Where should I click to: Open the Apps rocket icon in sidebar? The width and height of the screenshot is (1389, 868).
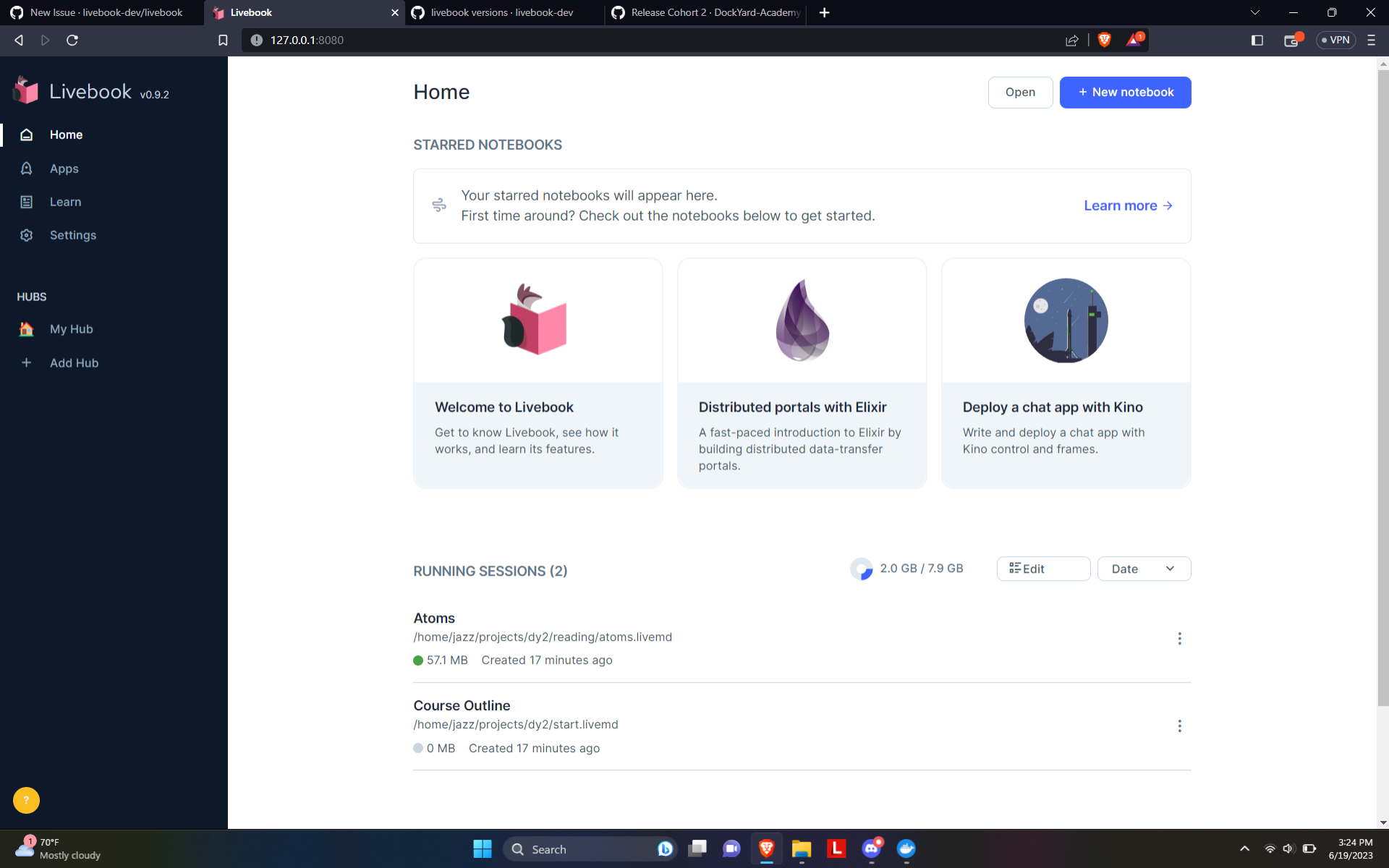[x=27, y=169]
